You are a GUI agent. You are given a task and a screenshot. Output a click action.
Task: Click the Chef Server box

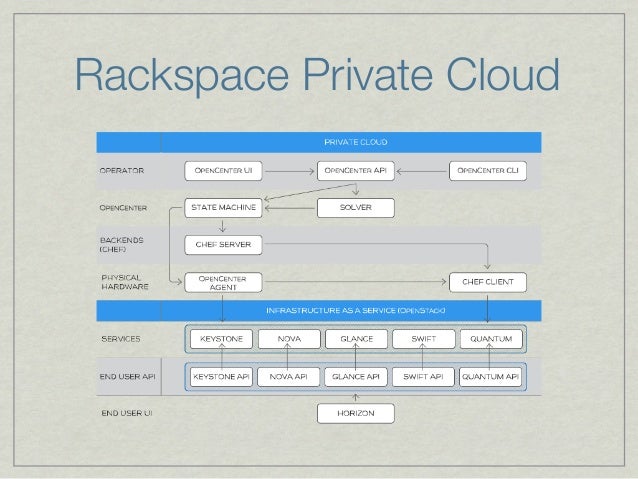point(223,245)
